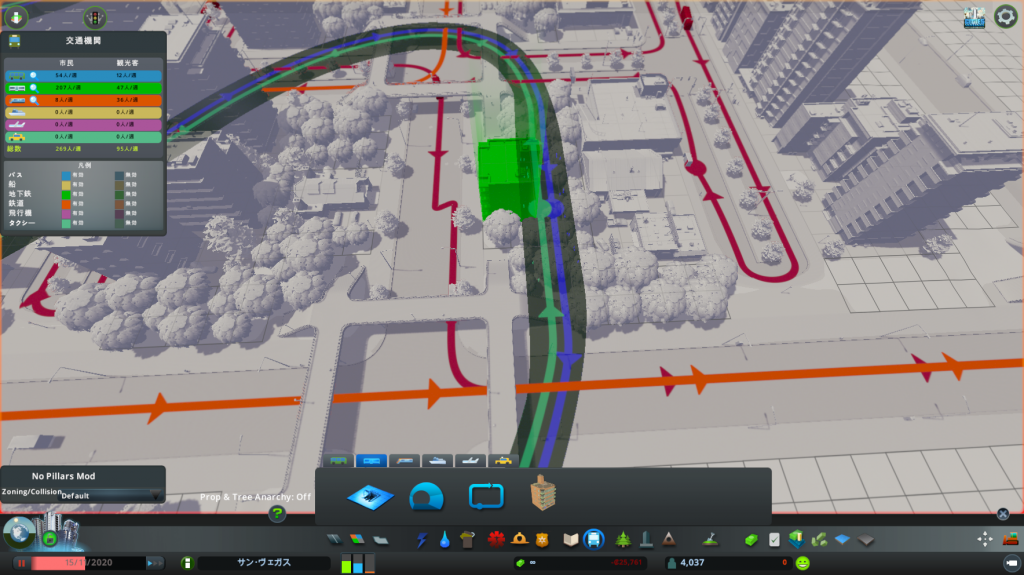Select the bulldozer tool
The height and width of the screenshot is (575, 1024).
point(1010,540)
